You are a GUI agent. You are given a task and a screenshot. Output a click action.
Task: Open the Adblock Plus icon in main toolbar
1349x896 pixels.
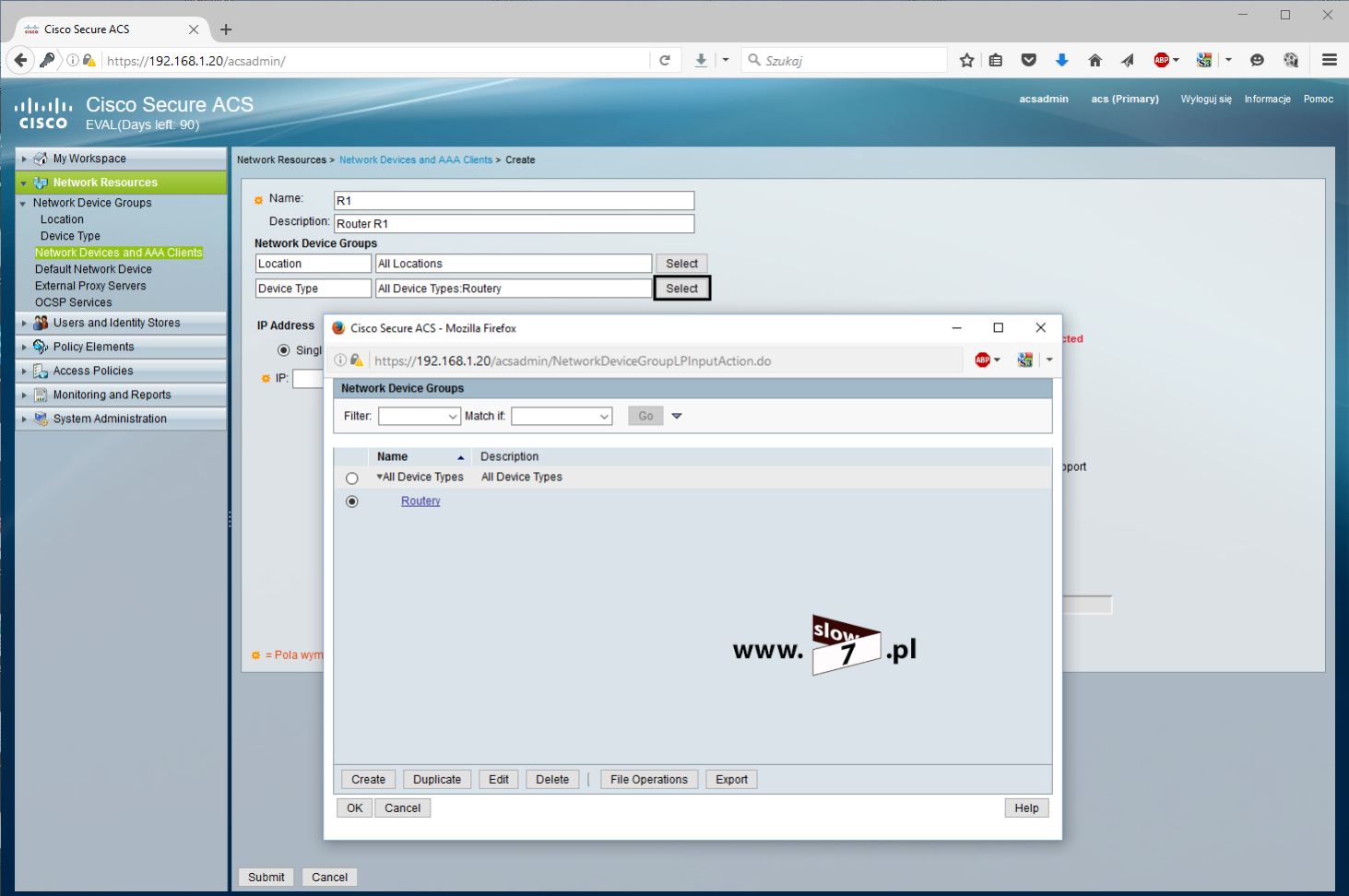click(1162, 61)
